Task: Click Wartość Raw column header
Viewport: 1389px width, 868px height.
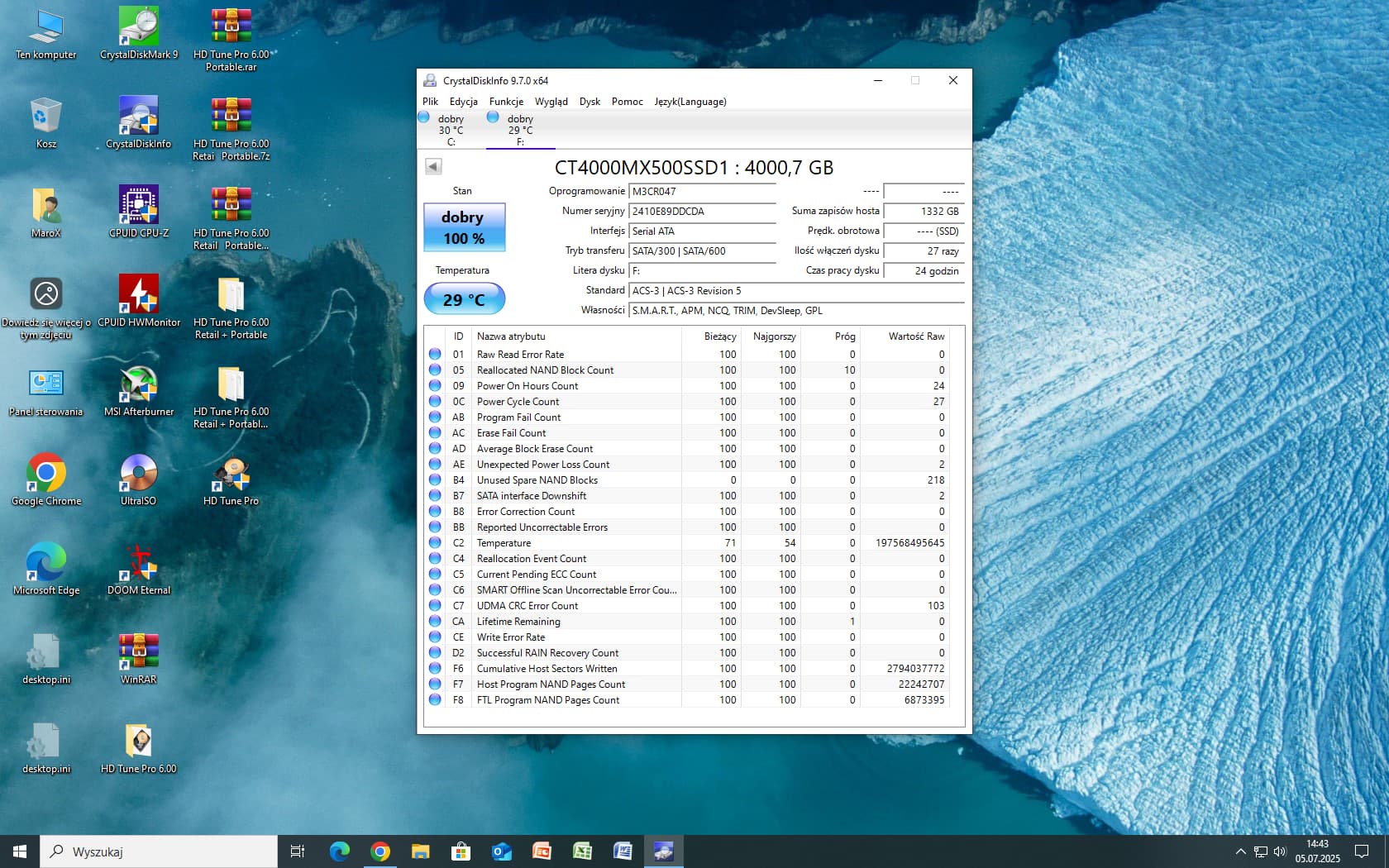Action: pyautogui.click(x=905, y=336)
